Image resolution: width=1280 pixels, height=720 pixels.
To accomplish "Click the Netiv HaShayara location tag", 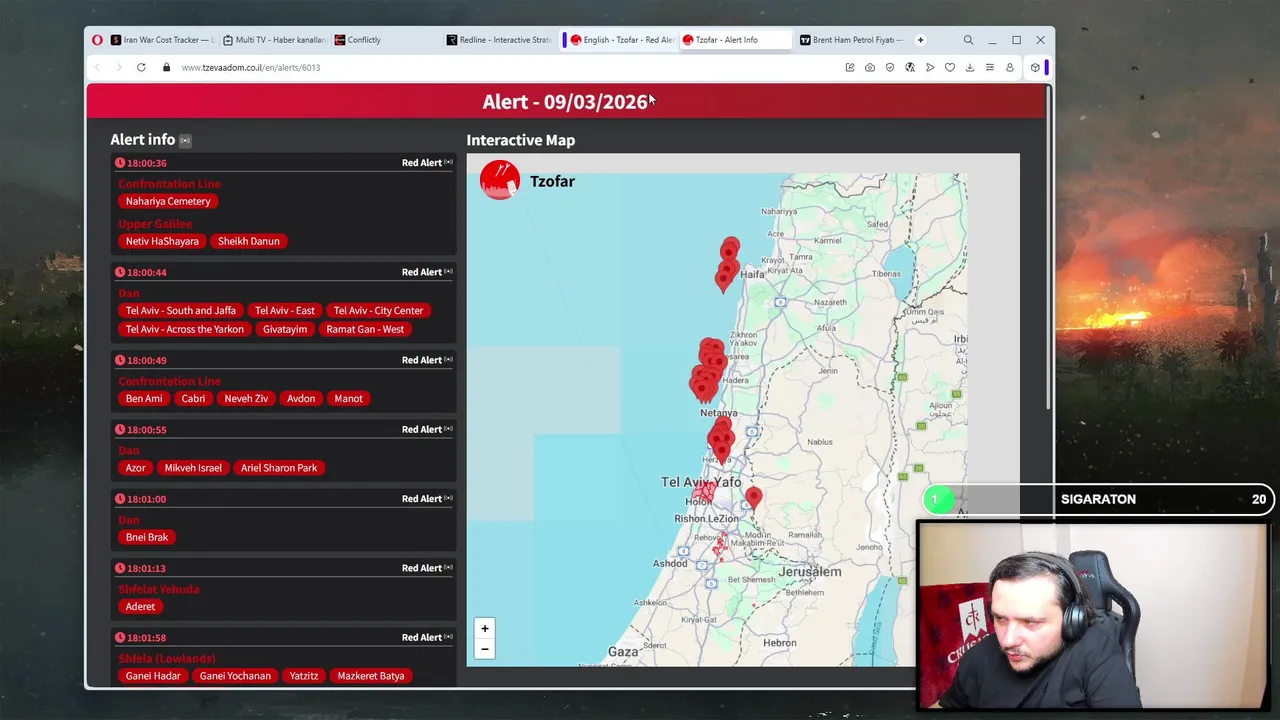I will (162, 241).
